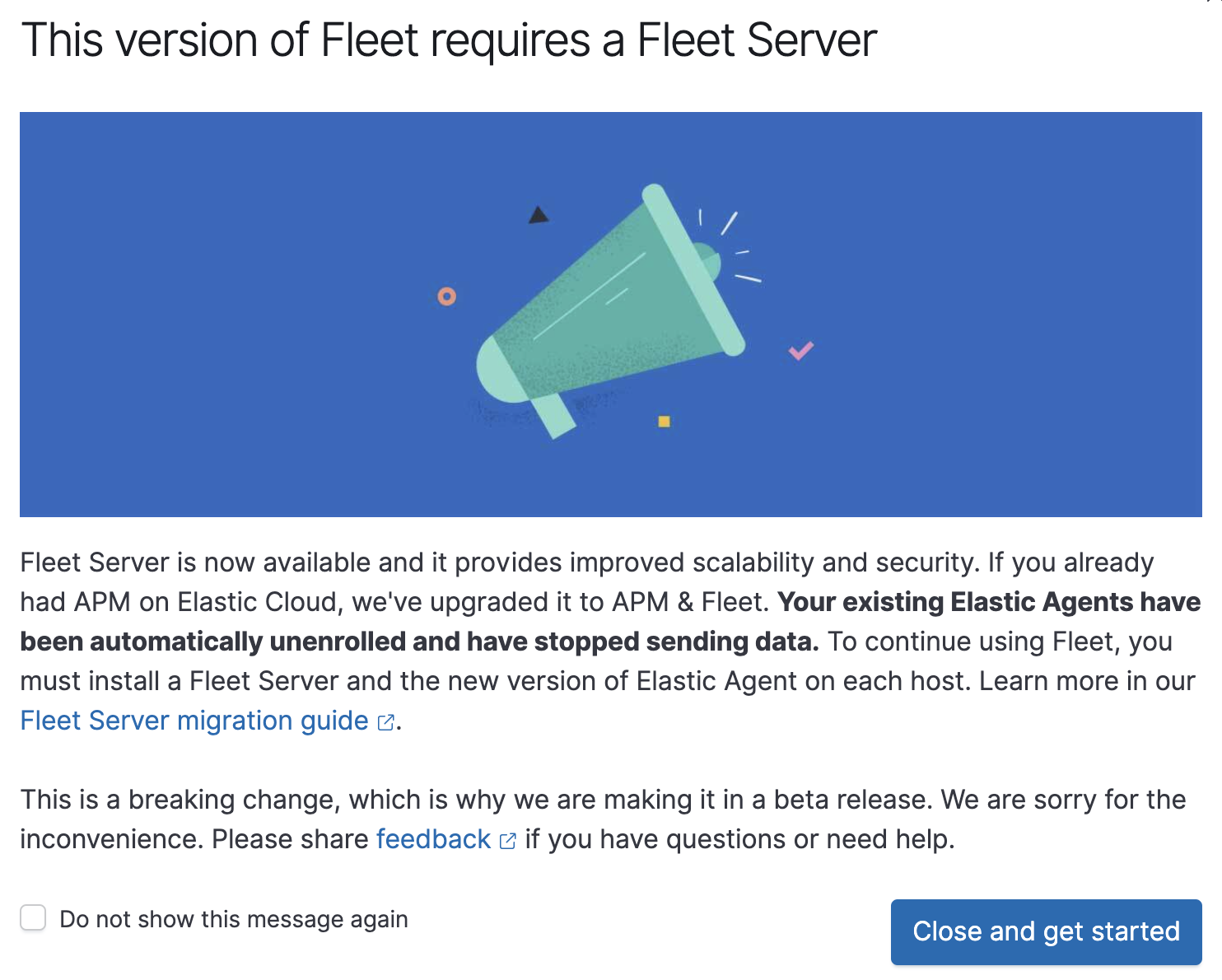Click the orange circle in the illustration
This screenshot has width=1222, height=980.
pyautogui.click(x=447, y=296)
